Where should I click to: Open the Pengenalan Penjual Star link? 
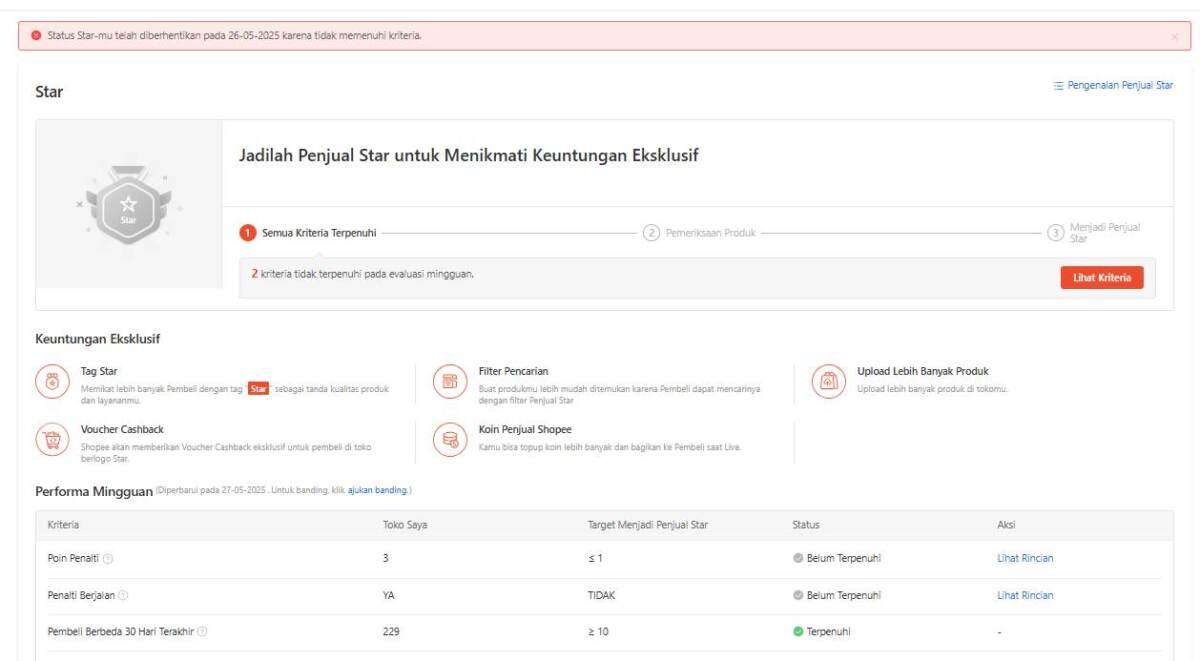pos(1113,86)
